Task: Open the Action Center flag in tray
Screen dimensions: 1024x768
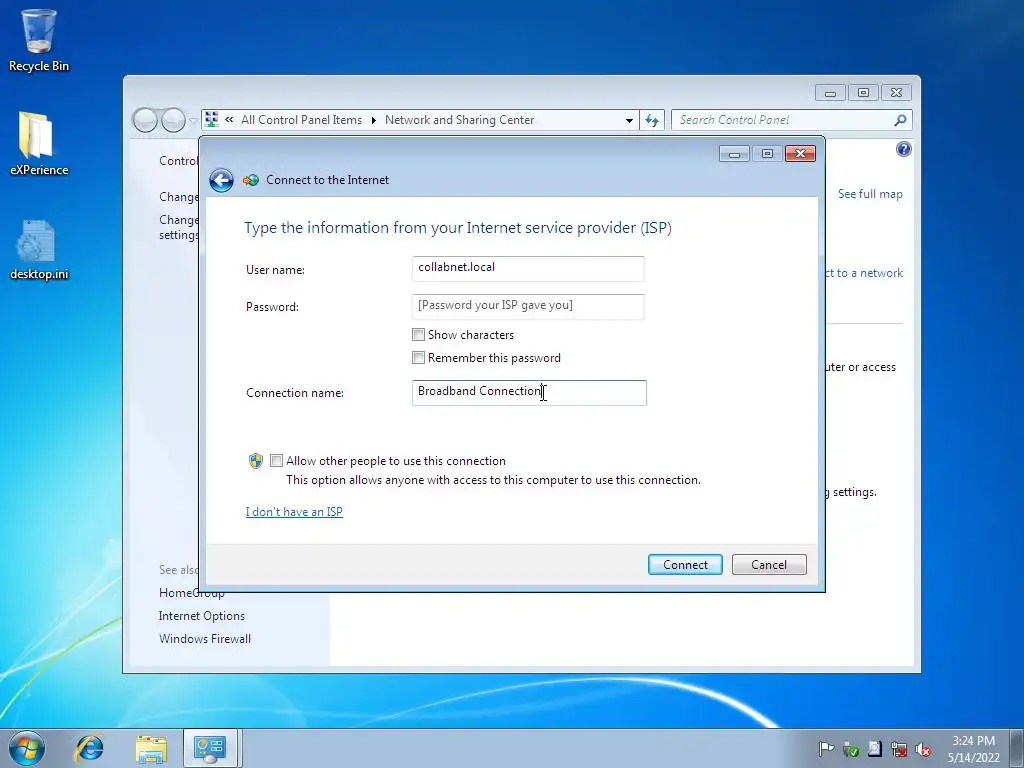Action: [826, 748]
